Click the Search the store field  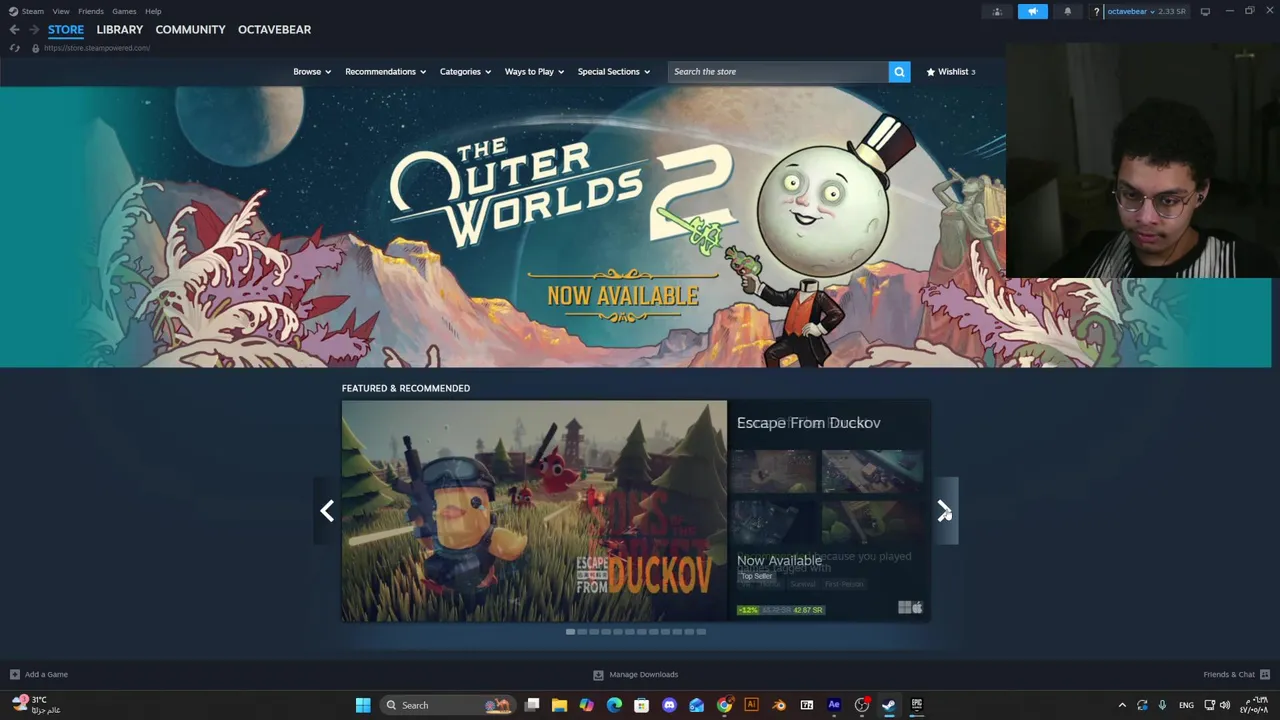click(778, 72)
